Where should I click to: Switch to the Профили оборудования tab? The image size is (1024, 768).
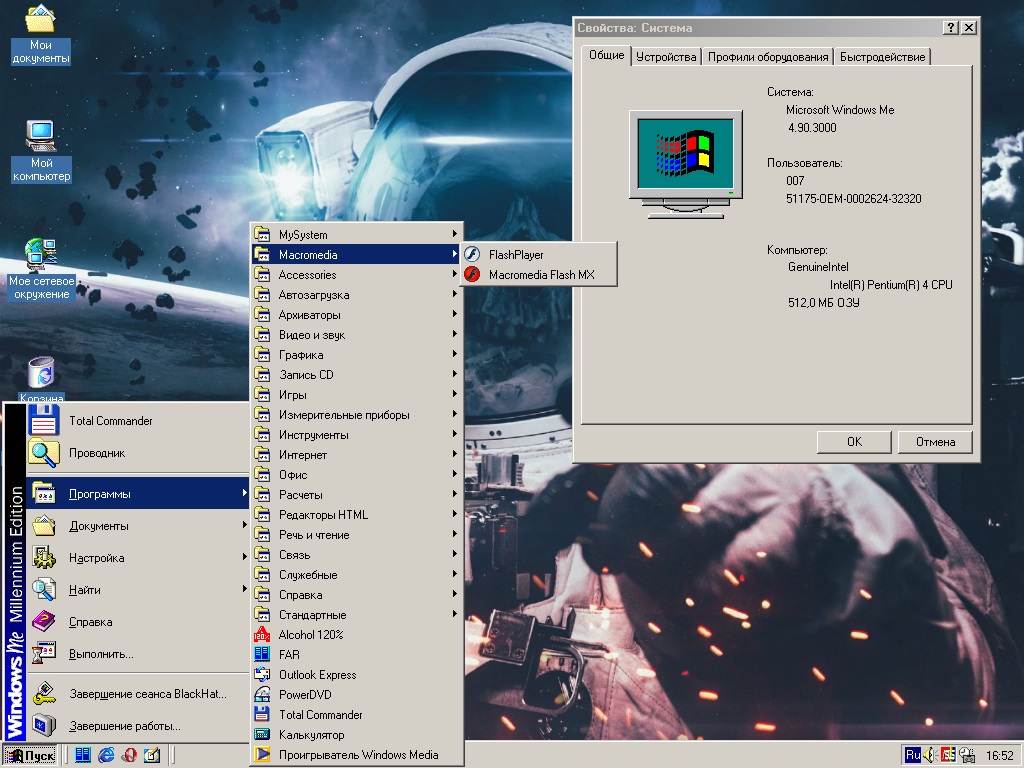click(x=768, y=57)
